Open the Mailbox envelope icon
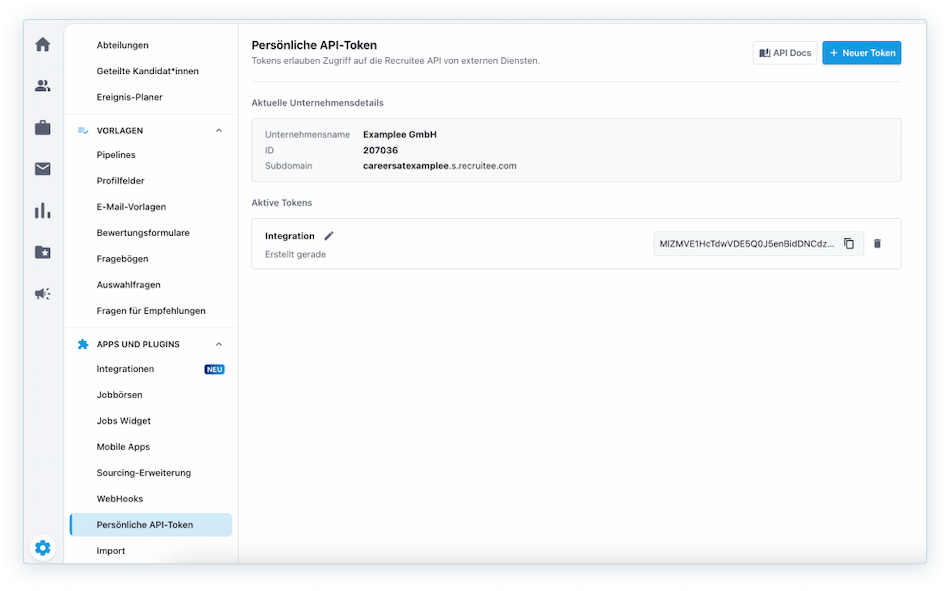The image size is (950, 591). coord(42,169)
